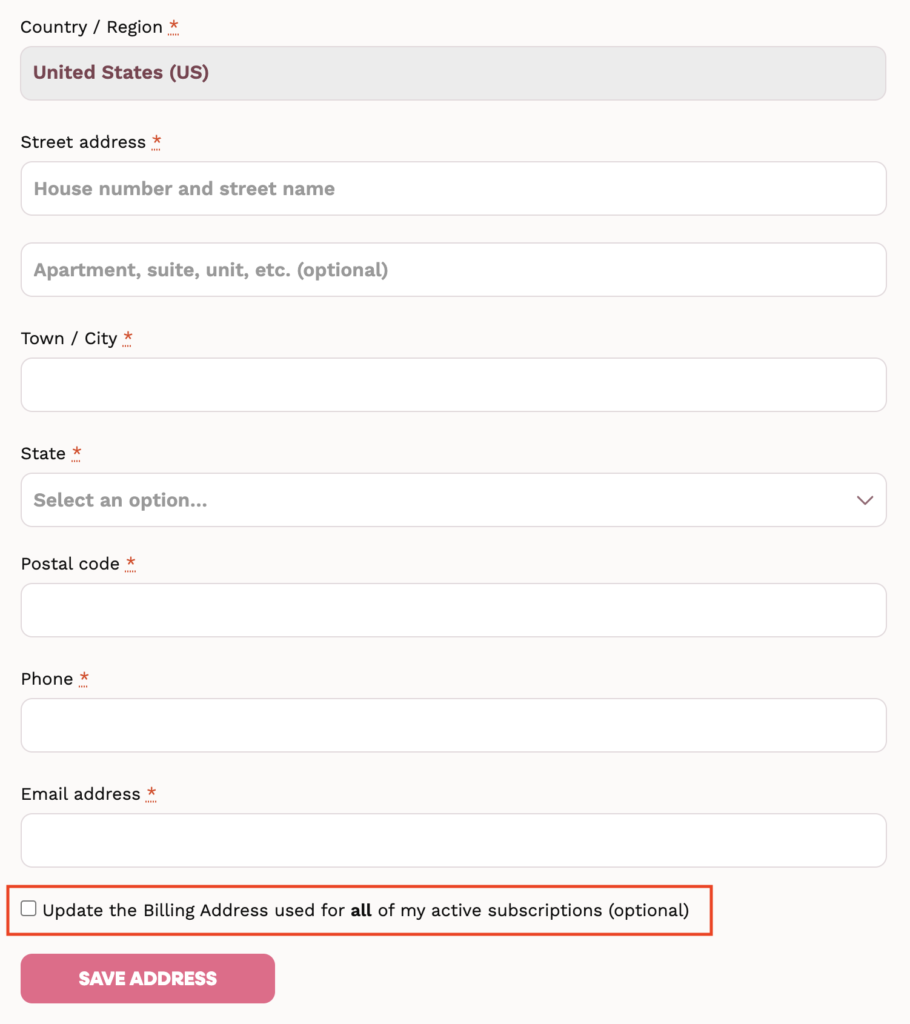
Task: Click the Street address label
Action: click(83, 142)
